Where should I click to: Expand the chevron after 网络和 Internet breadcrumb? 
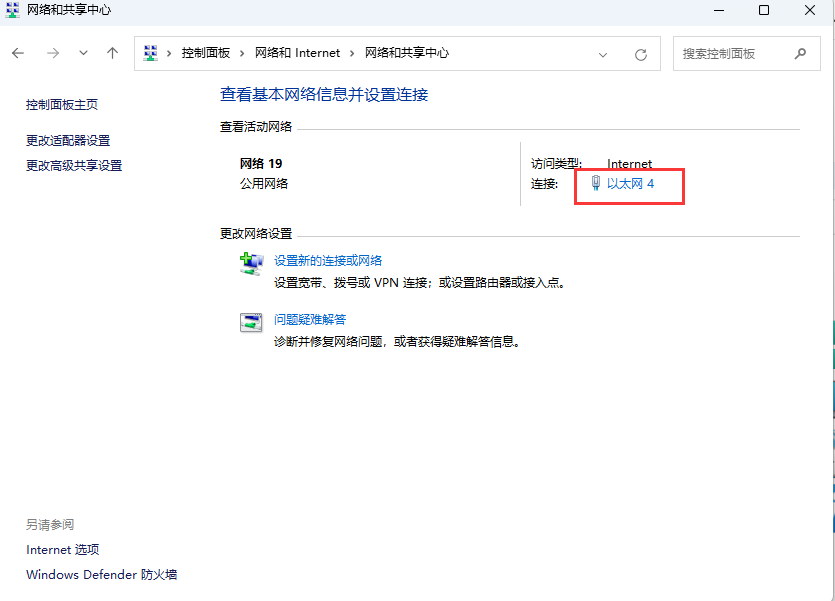[x=352, y=53]
